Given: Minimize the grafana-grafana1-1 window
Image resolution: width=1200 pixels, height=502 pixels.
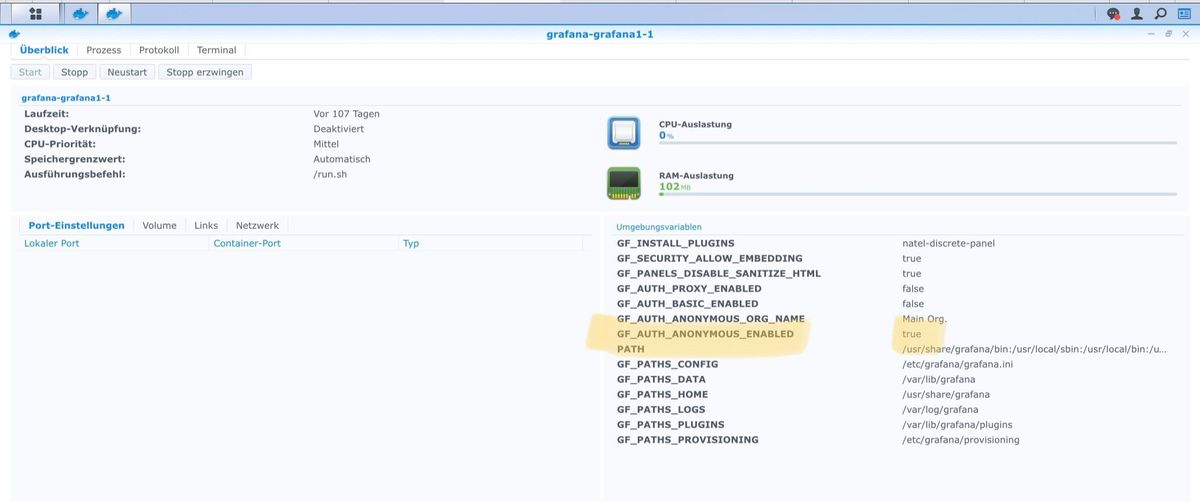Looking at the screenshot, I should (x=1153, y=34).
